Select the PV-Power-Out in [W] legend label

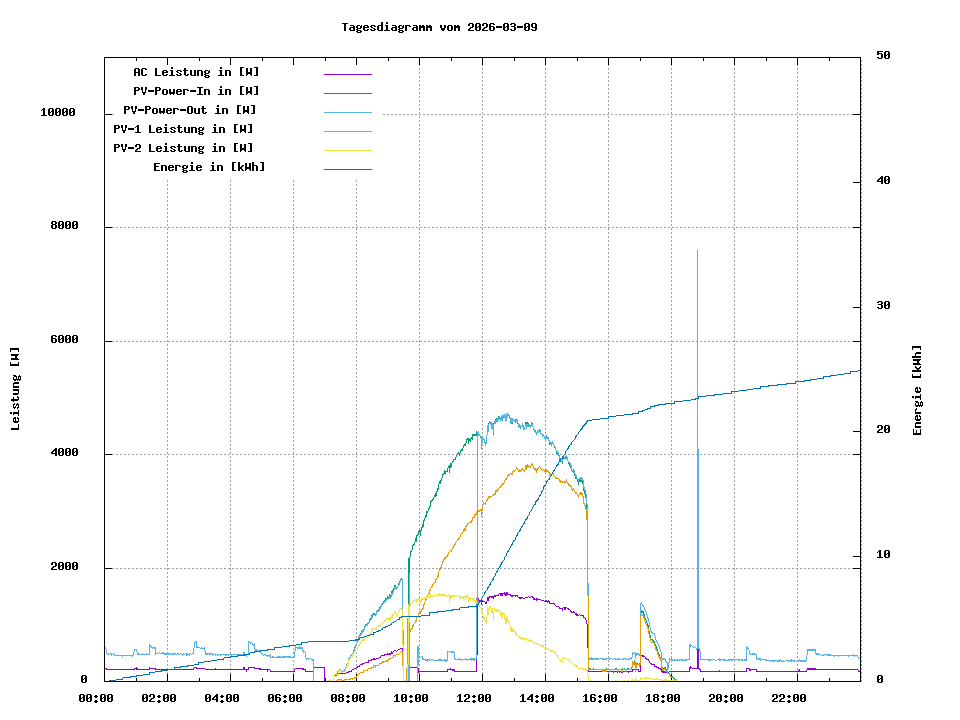pyautogui.click(x=189, y=110)
